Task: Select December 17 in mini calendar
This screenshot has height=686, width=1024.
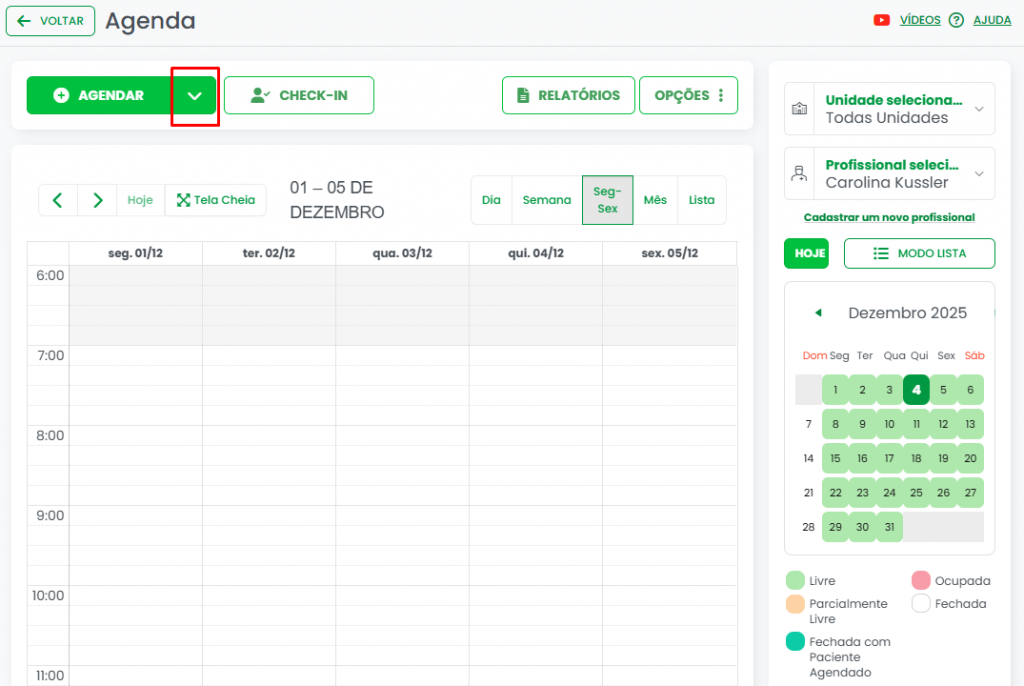Action: (889, 458)
